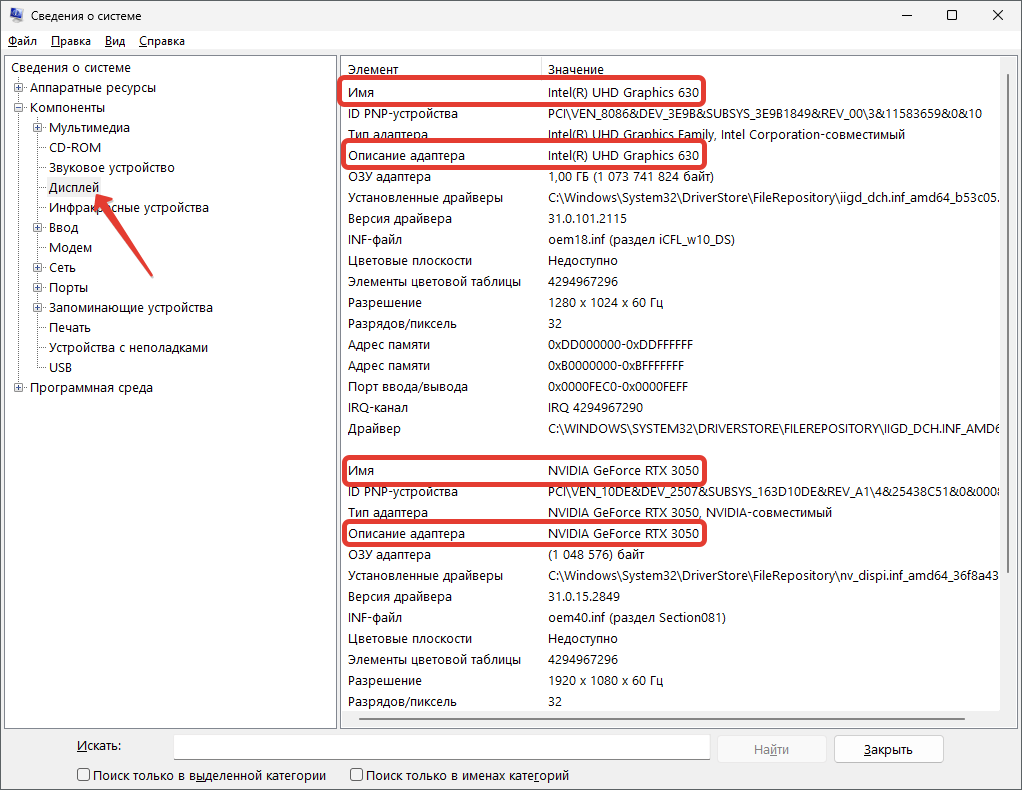The width and height of the screenshot is (1022, 790).
Task: Expand the Порты node
Action: pyautogui.click(x=38, y=287)
